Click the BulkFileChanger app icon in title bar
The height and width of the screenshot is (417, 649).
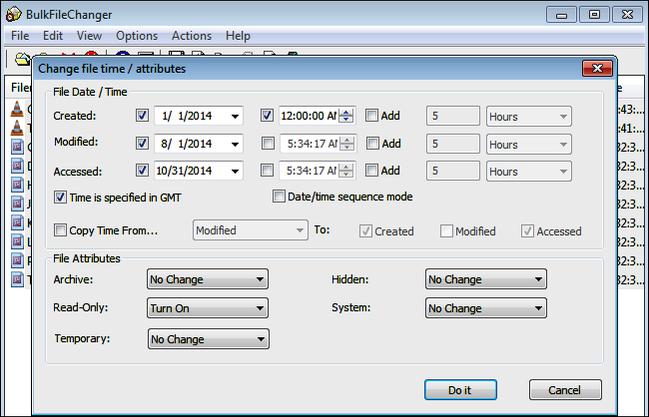(x=13, y=14)
